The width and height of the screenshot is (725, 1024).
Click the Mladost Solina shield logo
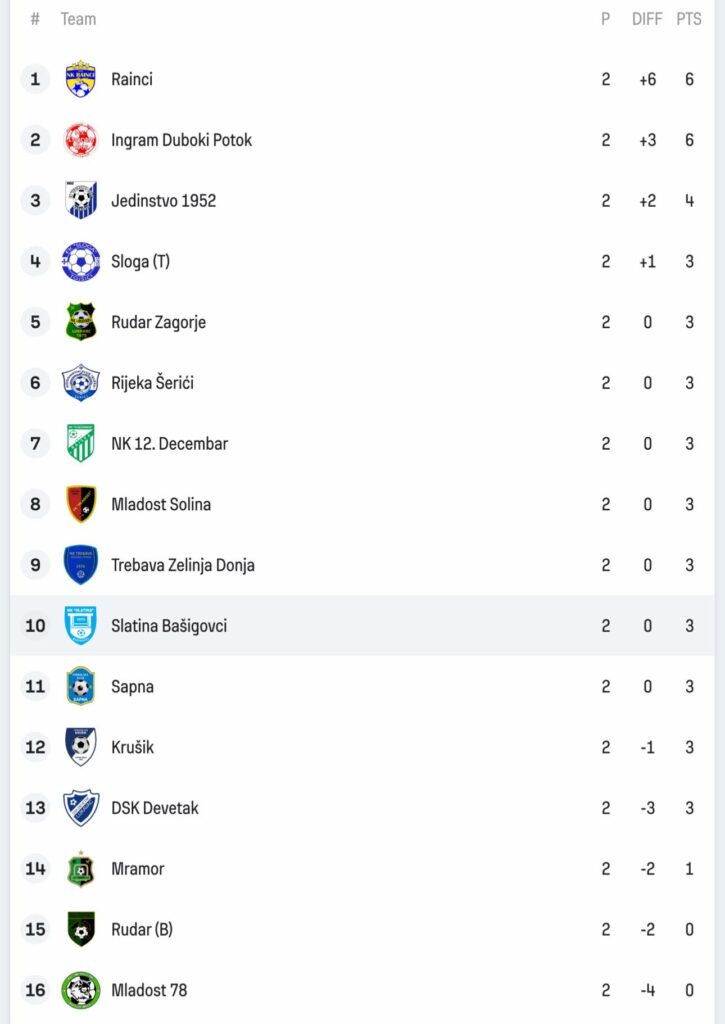tap(81, 504)
